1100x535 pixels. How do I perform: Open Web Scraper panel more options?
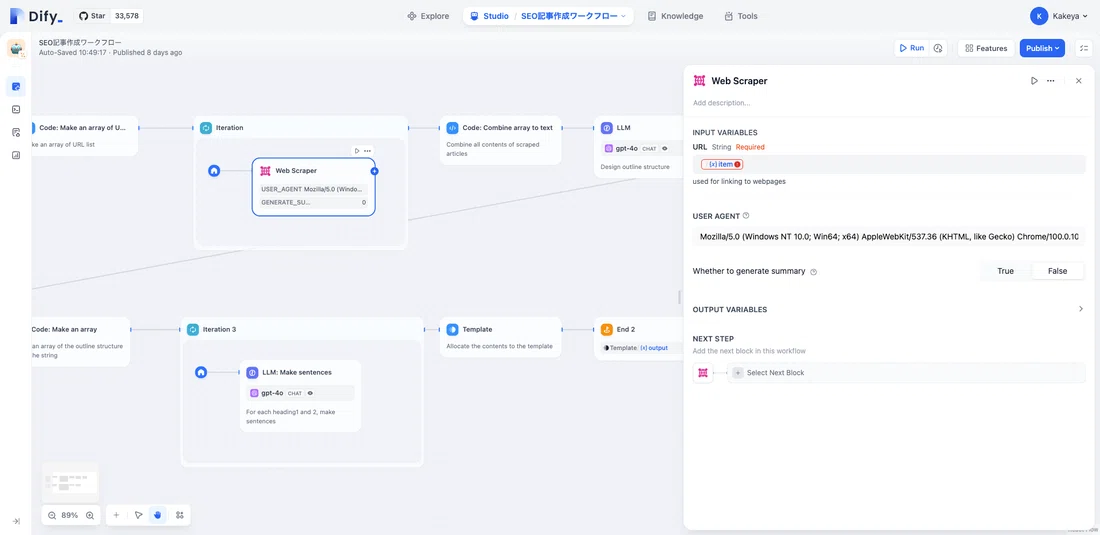[1050, 81]
